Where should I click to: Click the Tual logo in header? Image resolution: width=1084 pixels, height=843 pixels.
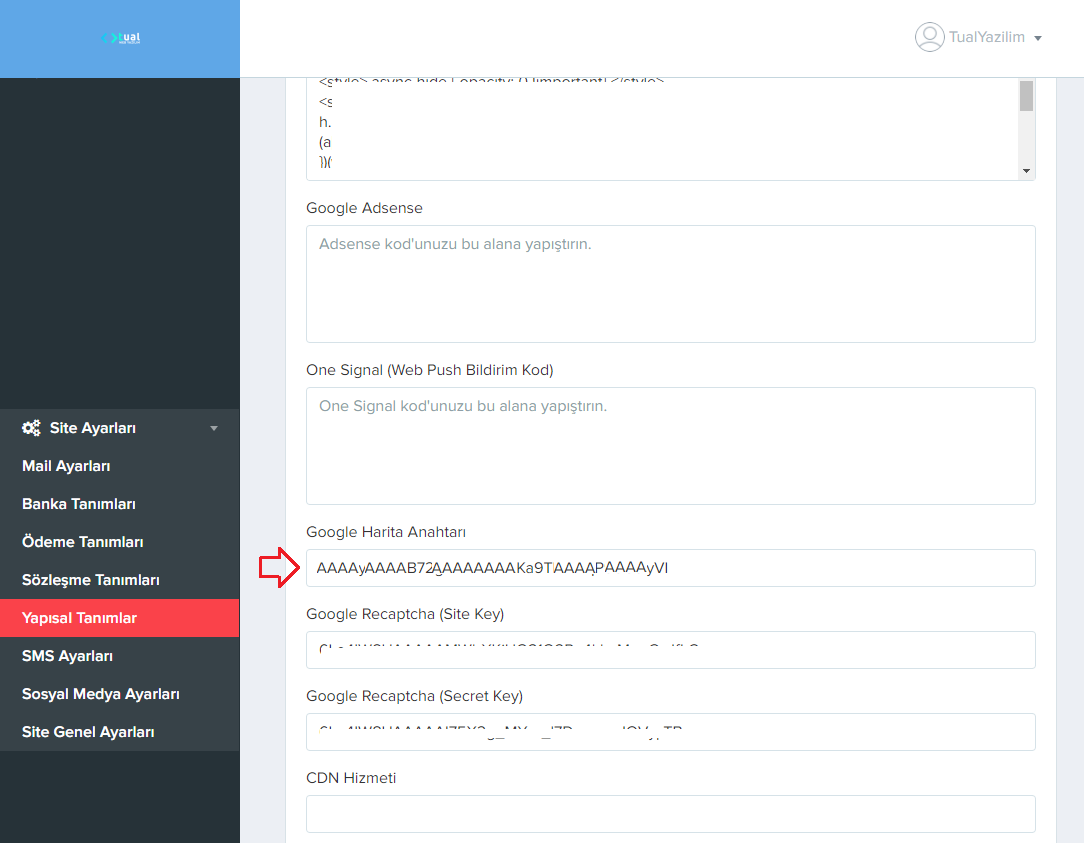coord(120,38)
